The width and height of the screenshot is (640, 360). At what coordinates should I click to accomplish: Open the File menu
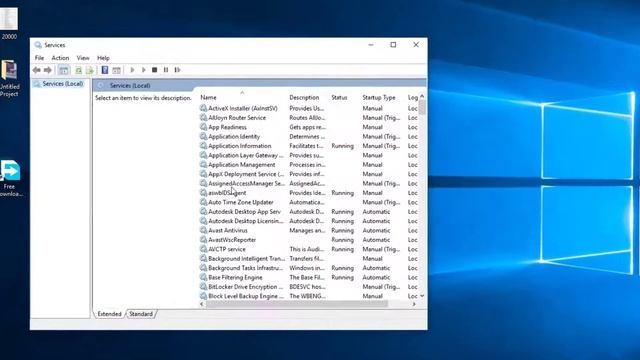tap(39, 58)
